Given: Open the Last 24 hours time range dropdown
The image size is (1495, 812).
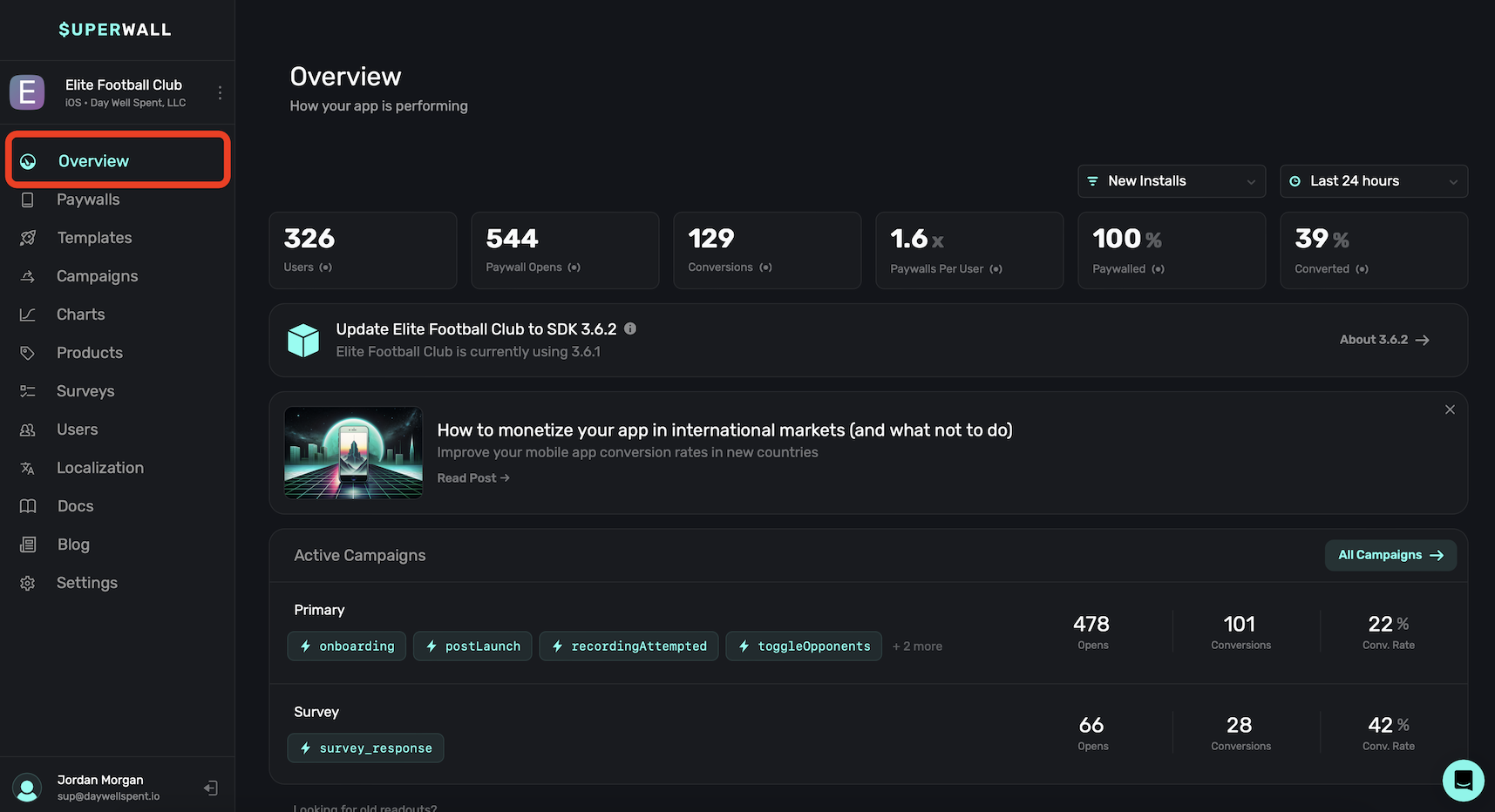Looking at the screenshot, I should [1373, 181].
